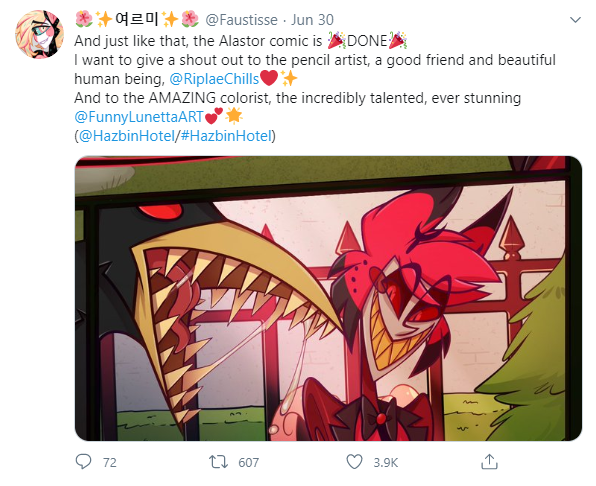Open the #HazbinHotel hashtag link
The width and height of the screenshot is (596, 486).
point(227,136)
